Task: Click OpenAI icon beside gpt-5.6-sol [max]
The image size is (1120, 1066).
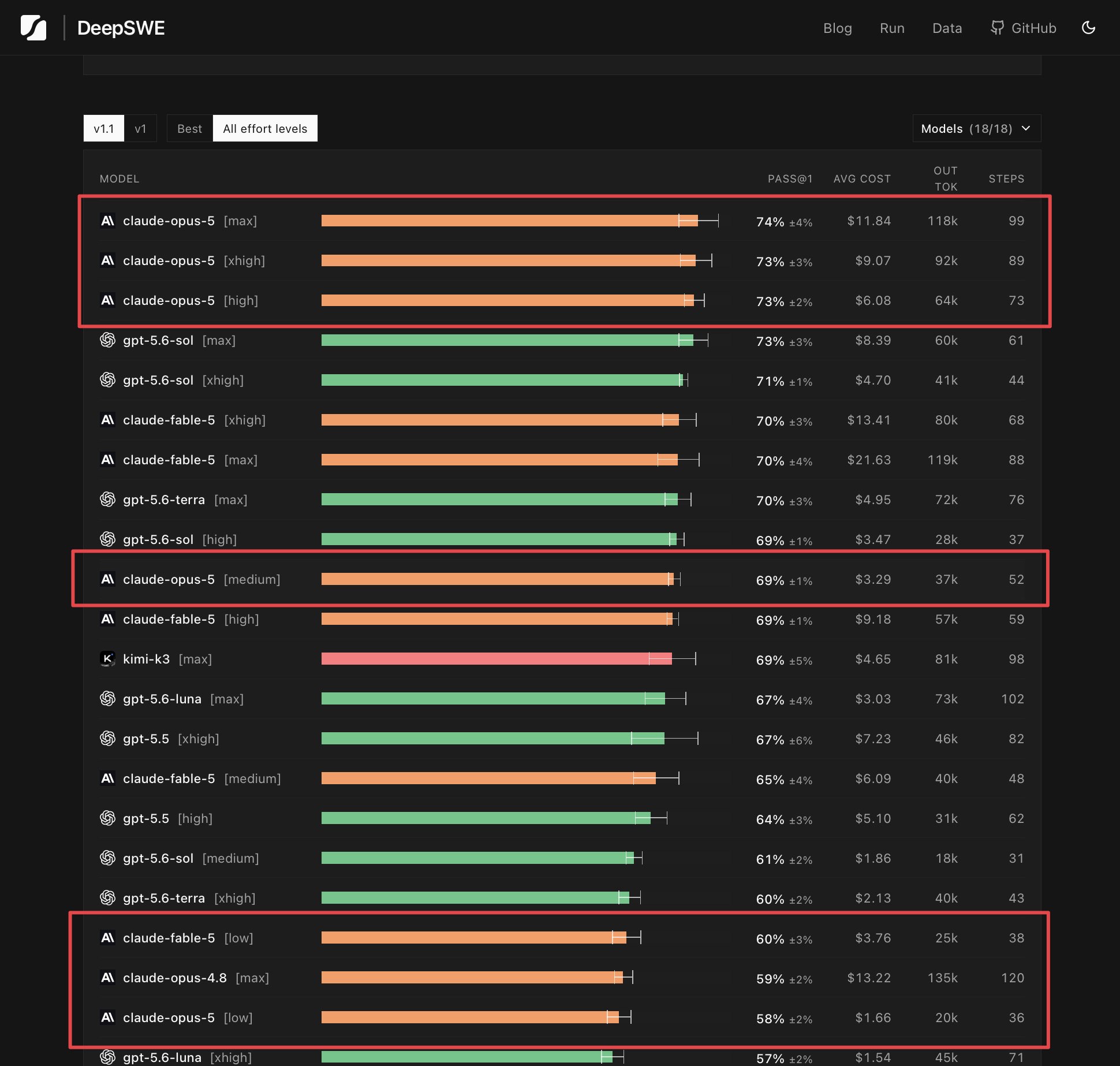Action: click(107, 340)
